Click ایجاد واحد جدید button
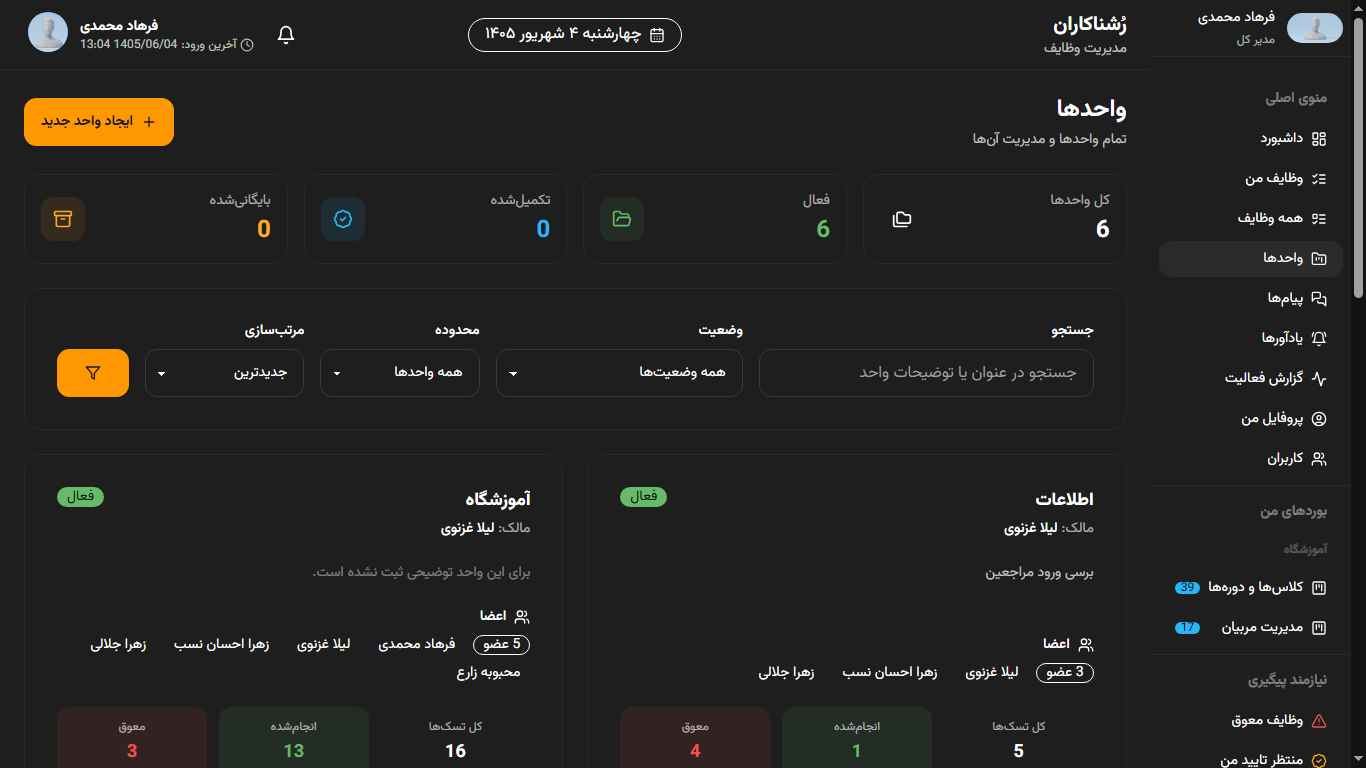 [99, 122]
